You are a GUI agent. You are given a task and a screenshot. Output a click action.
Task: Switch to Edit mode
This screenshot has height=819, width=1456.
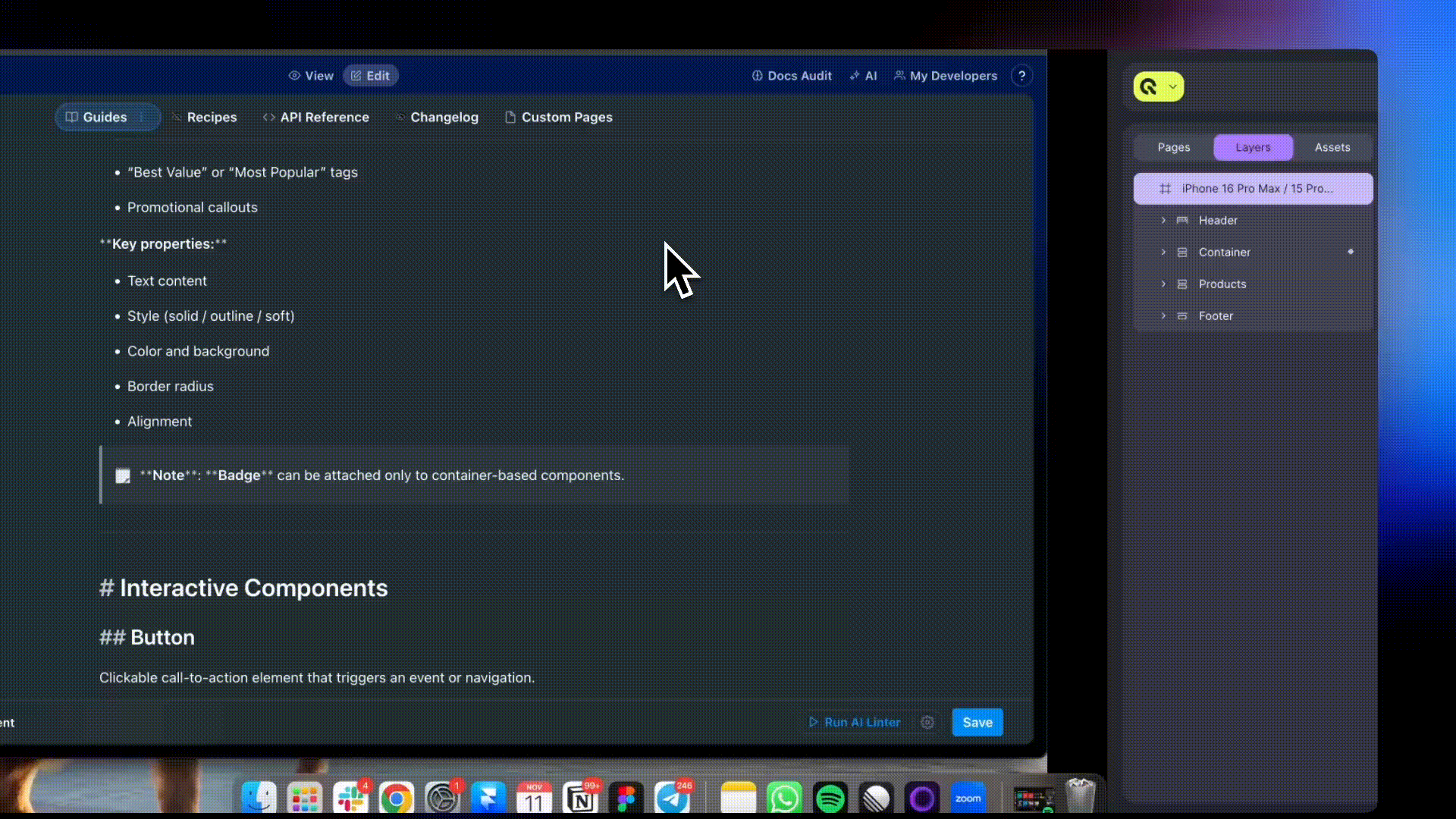(x=370, y=76)
